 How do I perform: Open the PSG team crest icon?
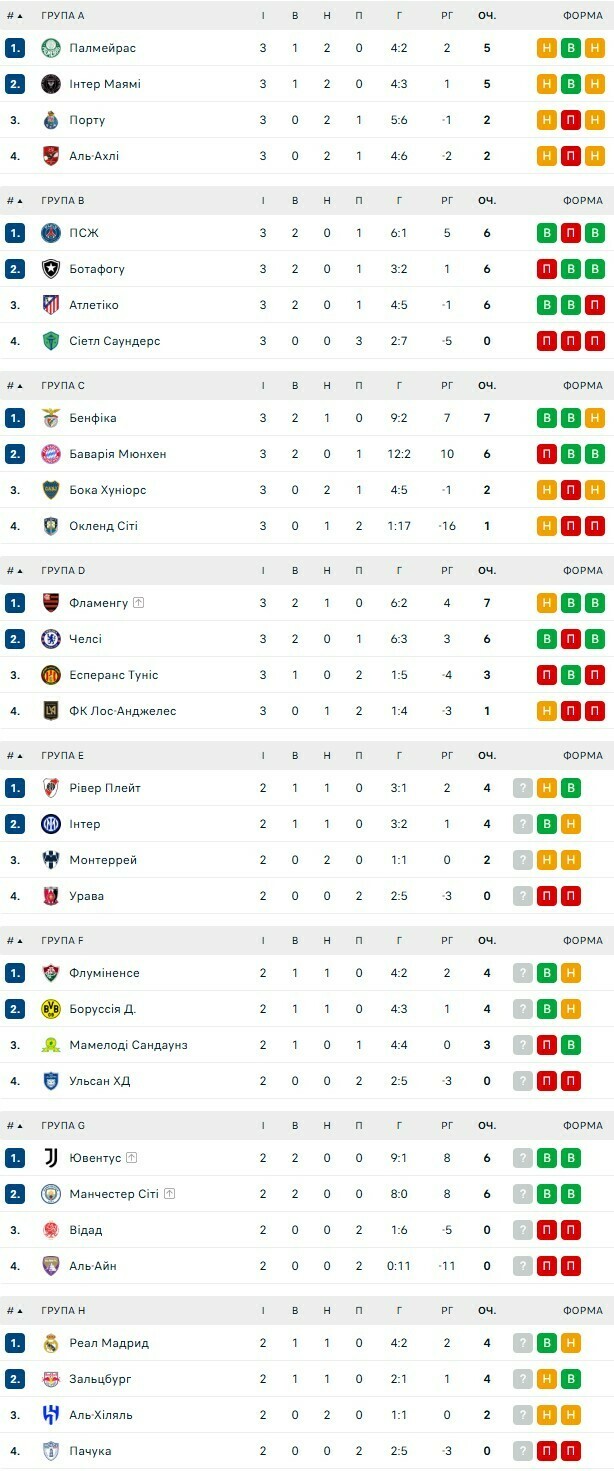pyautogui.click(x=51, y=233)
